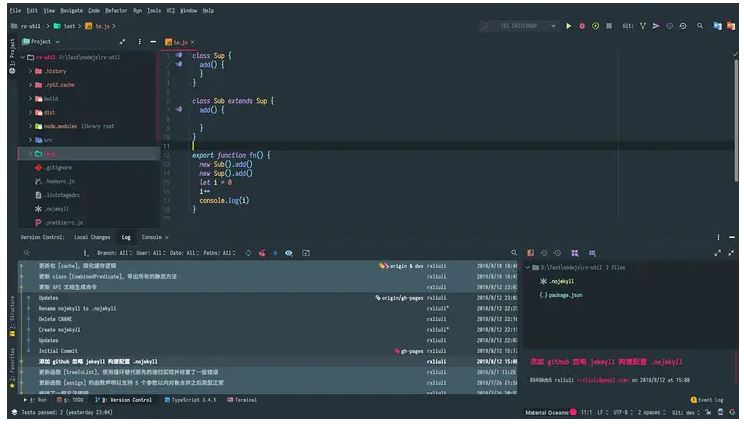Push commits using purple arrow Git icon

click(x=656, y=26)
